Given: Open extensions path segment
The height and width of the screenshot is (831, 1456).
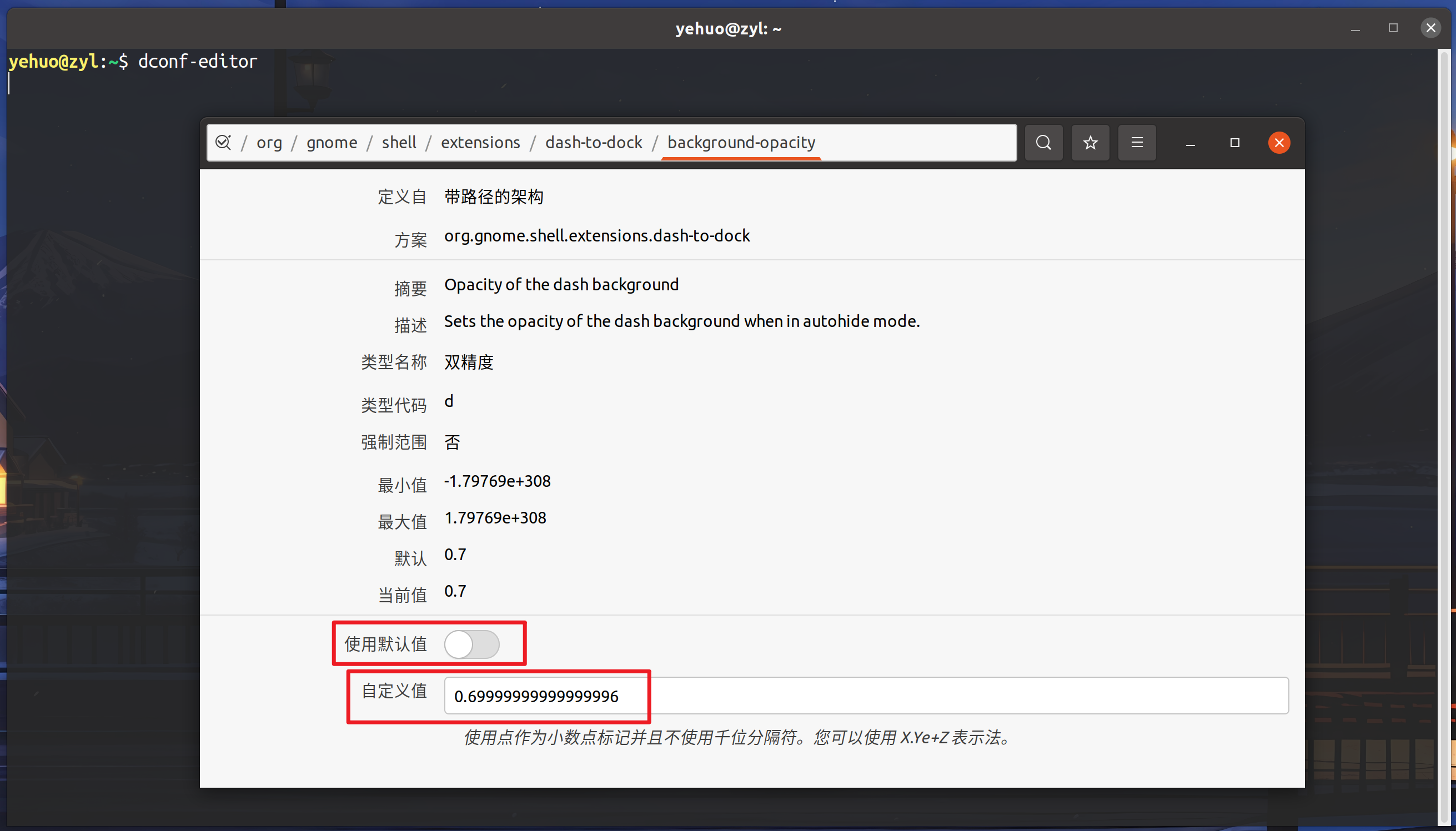Looking at the screenshot, I should point(480,142).
